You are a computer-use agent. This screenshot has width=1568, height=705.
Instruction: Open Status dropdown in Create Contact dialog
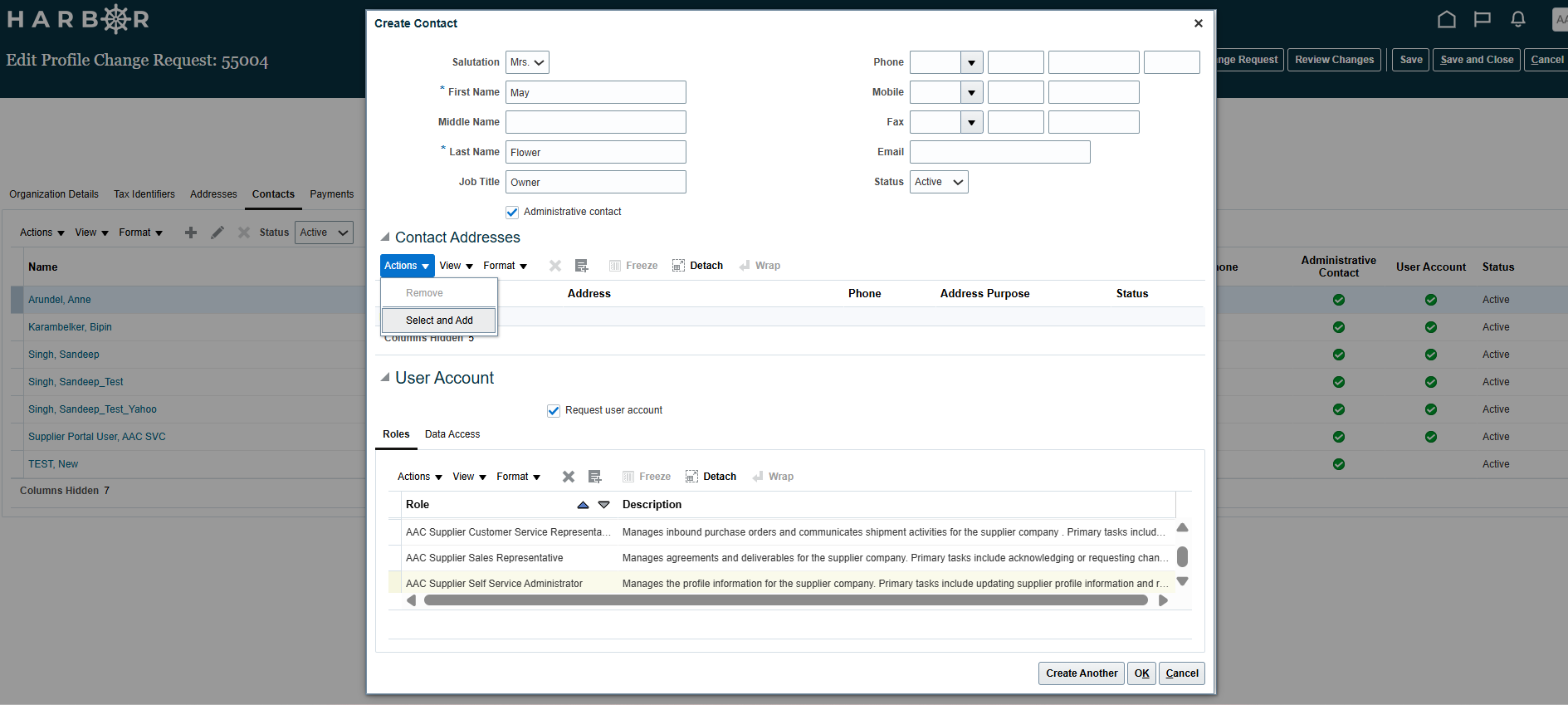(939, 182)
